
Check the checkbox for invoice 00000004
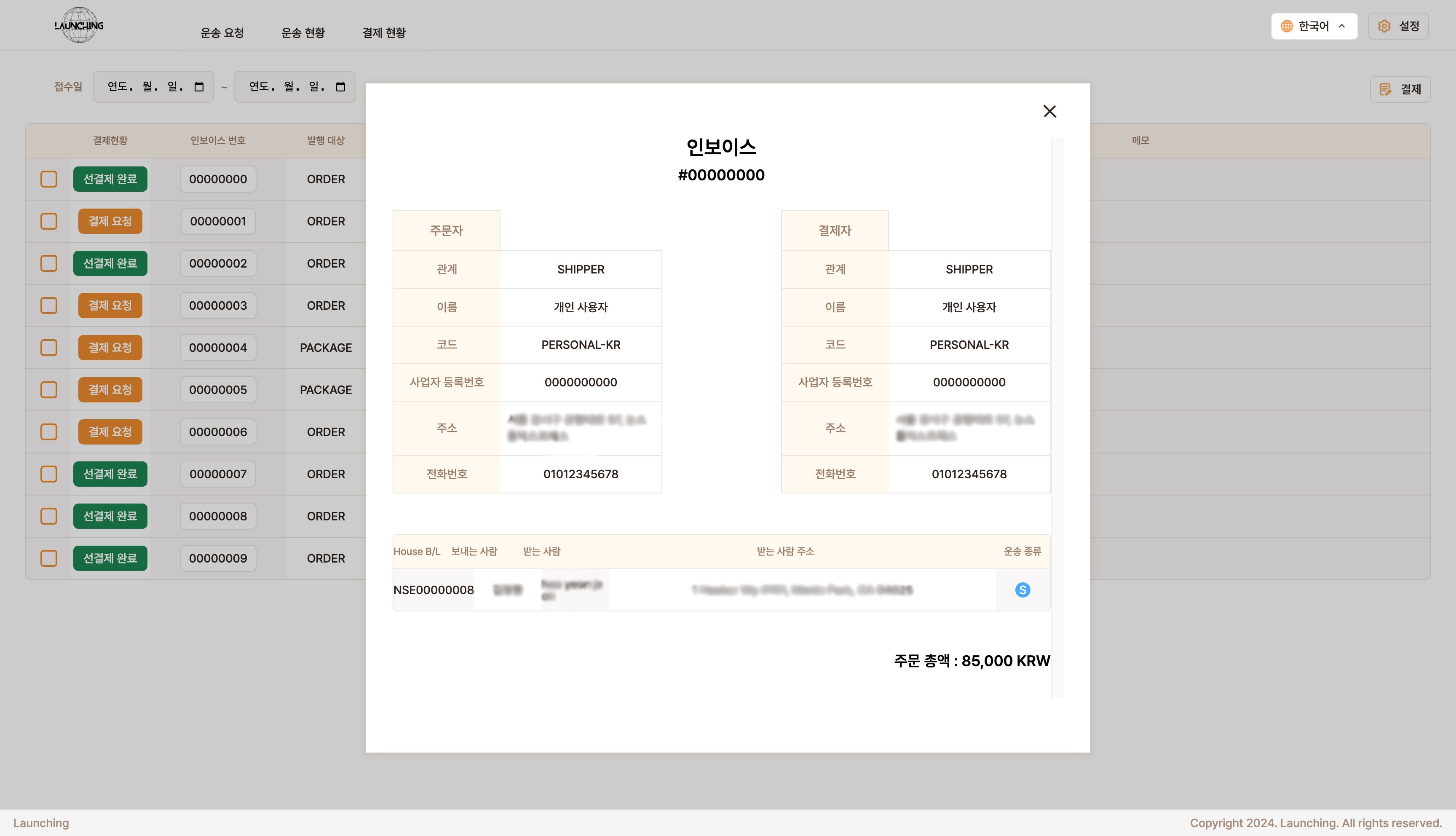point(49,347)
